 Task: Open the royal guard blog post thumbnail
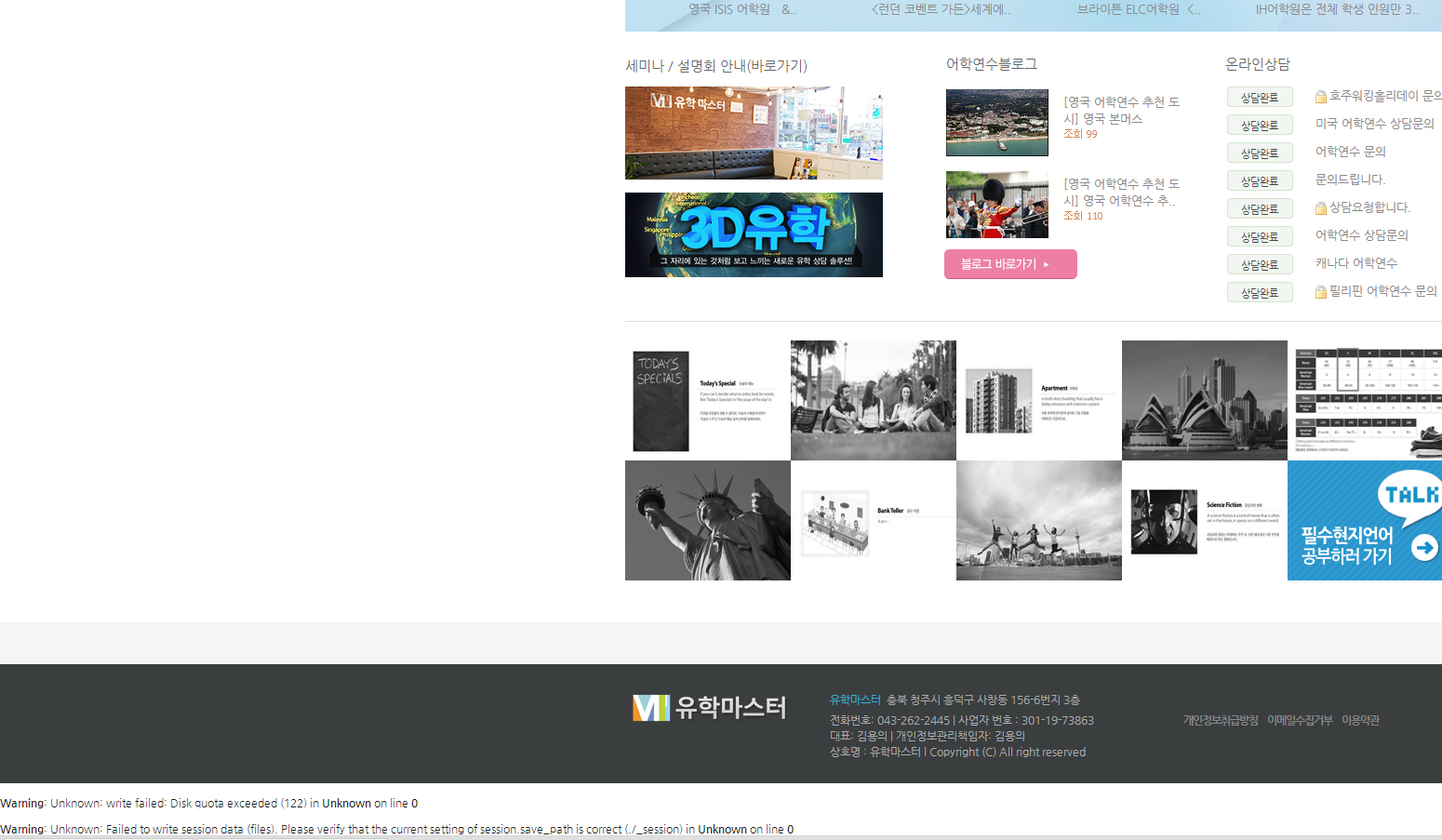pos(996,205)
